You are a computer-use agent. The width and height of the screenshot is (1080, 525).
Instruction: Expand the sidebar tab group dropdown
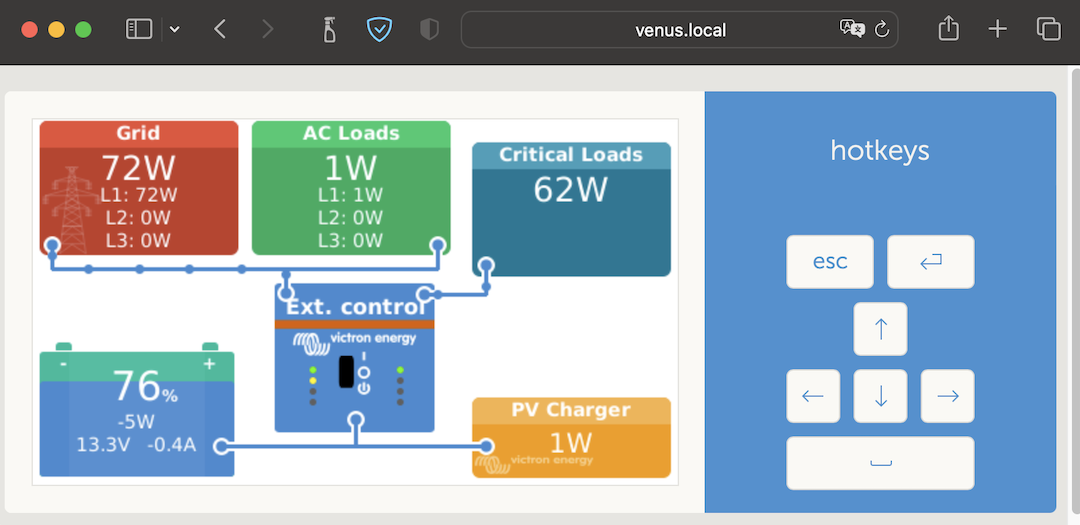coord(175,29)
